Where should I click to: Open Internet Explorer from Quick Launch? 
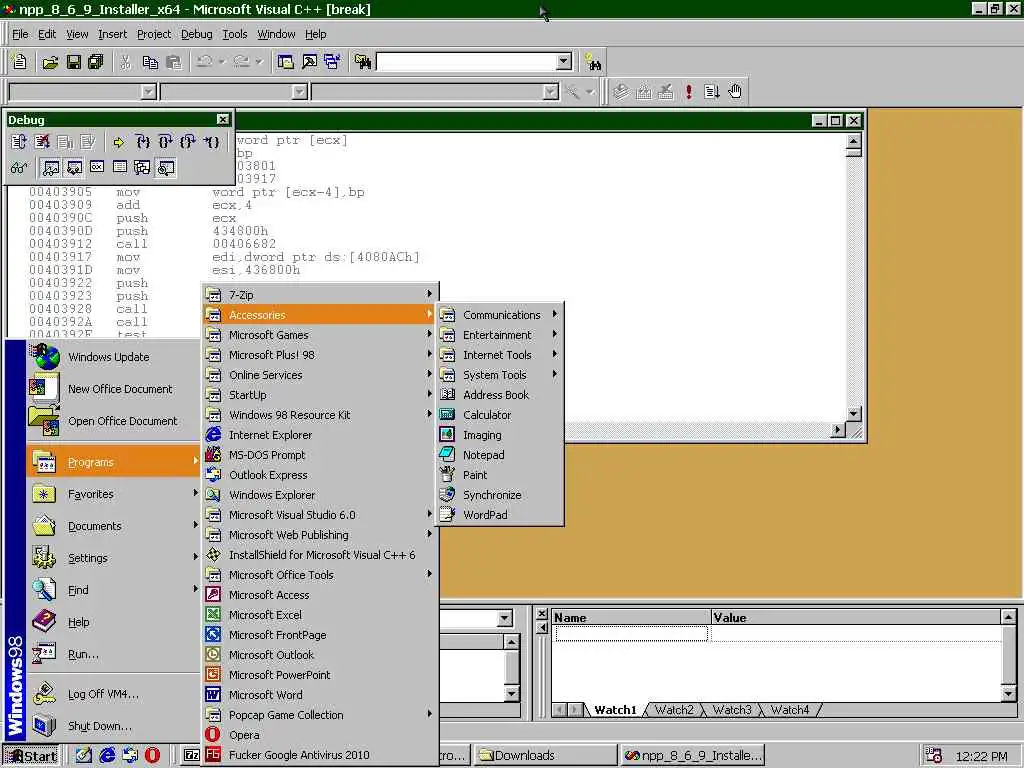(106, 756)
